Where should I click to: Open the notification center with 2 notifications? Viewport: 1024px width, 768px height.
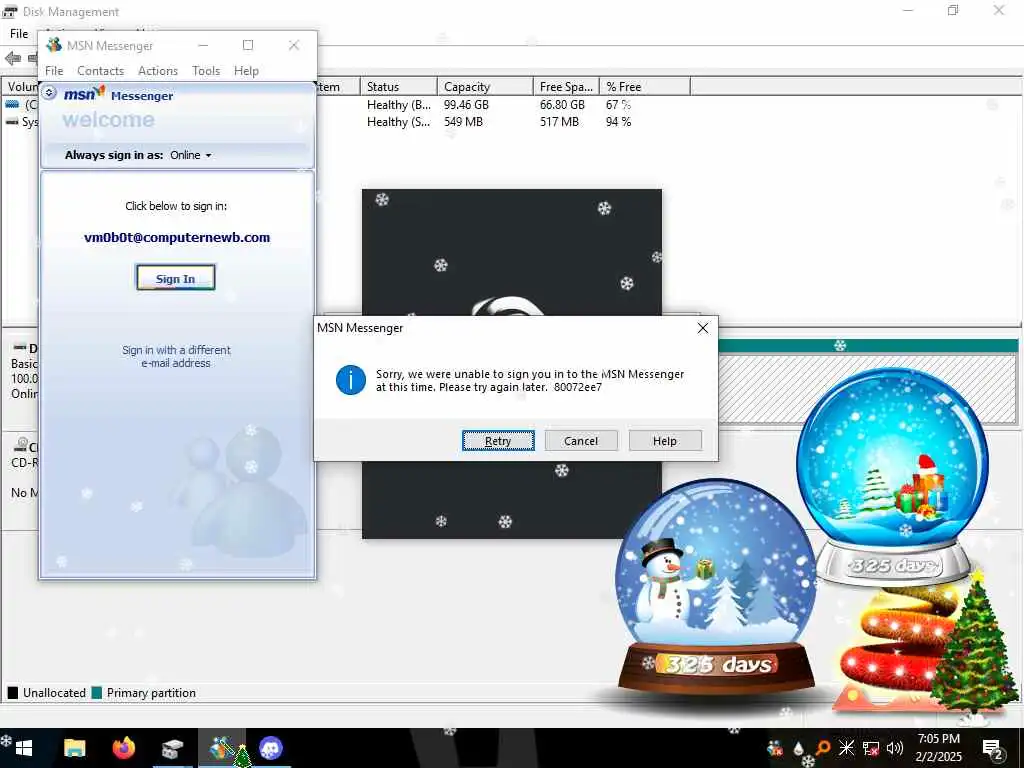tap(993, 749)
